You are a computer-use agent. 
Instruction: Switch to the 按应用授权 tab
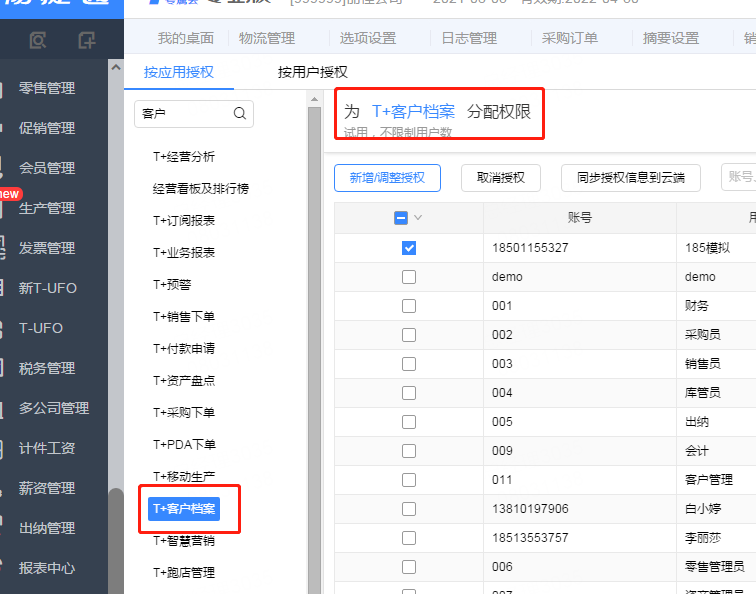(179, 72)
